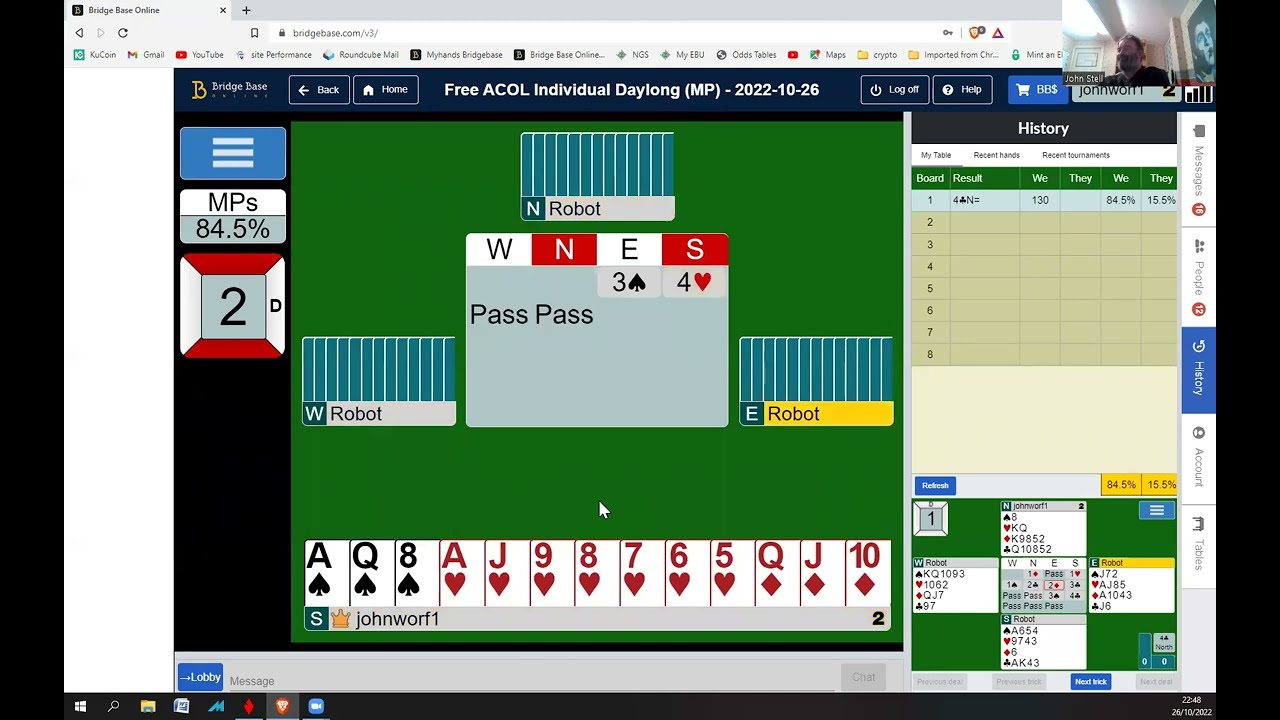Click the North Robot name label
Screen dimensions: 1280x720
coord(597,209)
